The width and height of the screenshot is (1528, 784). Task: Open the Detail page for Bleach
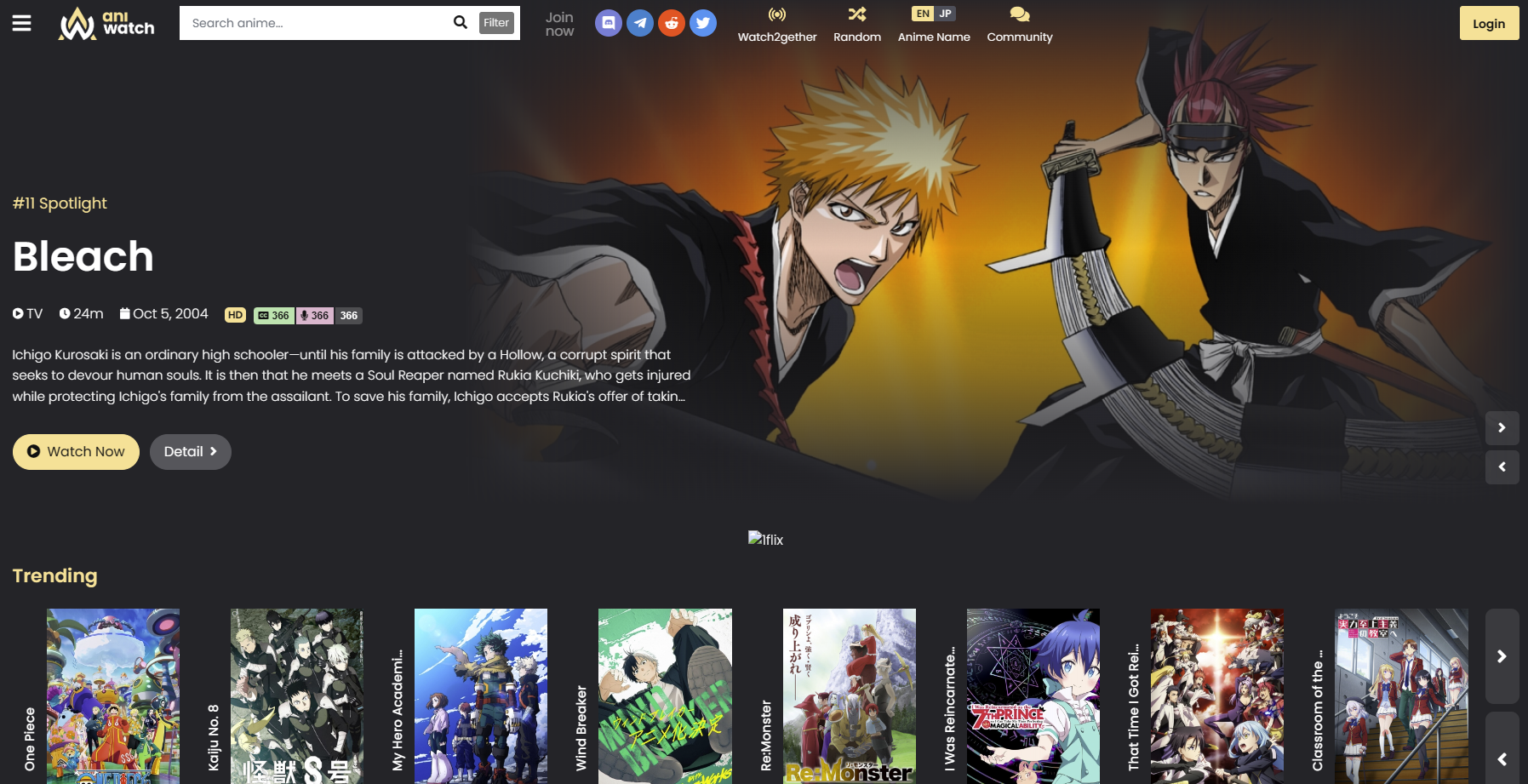[191, 452]
